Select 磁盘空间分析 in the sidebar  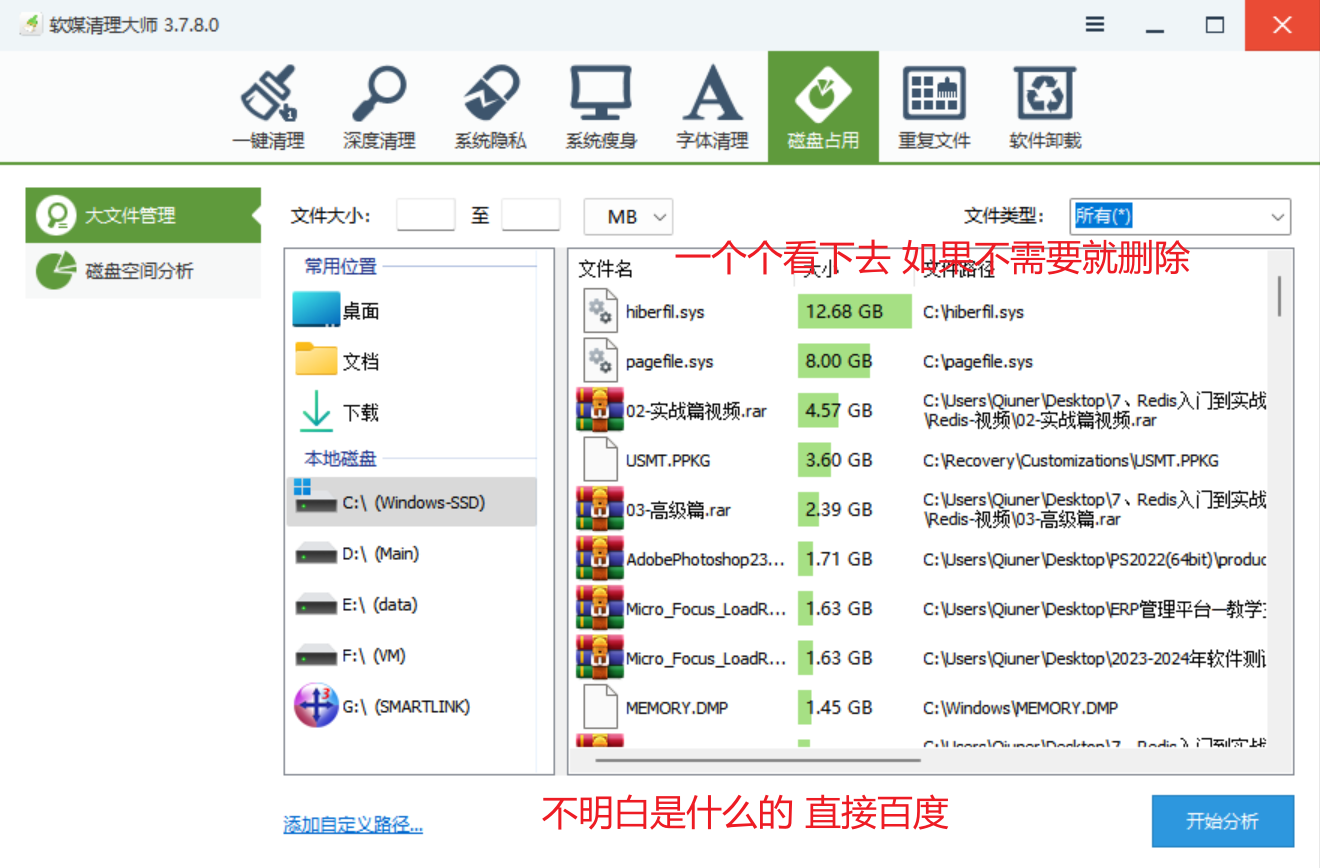(143, 271)
